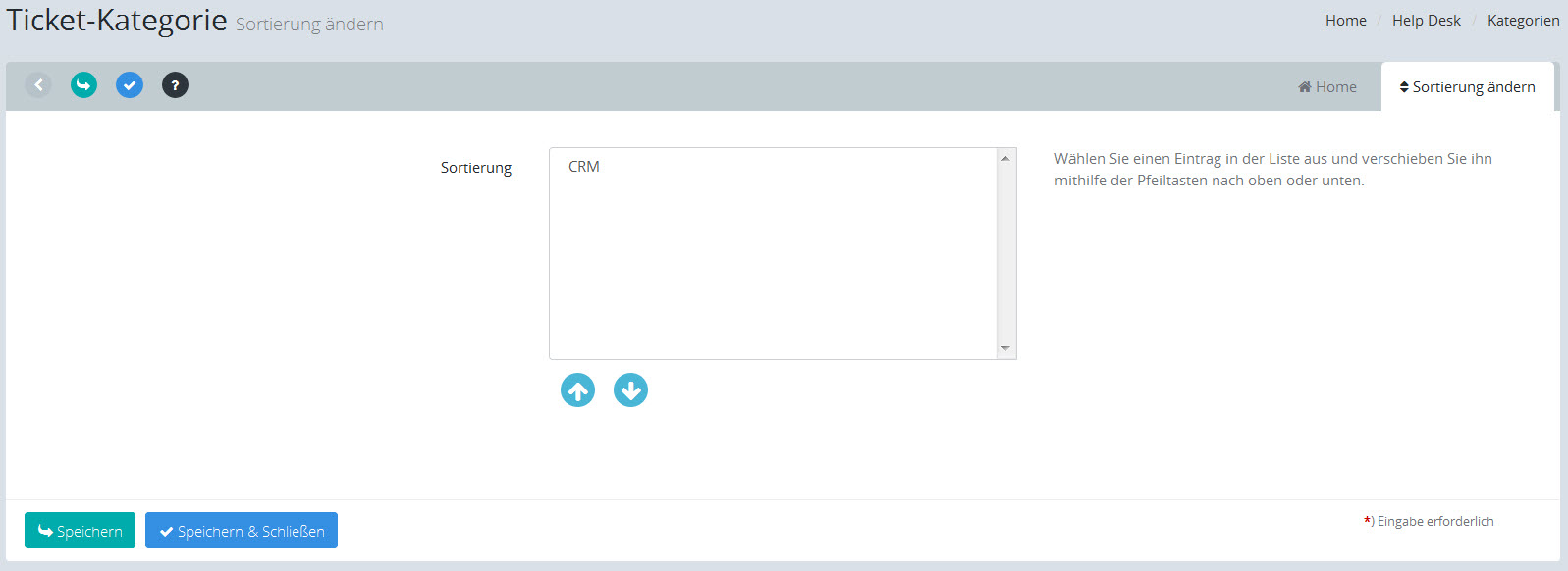Select the CRM entry in the list
The height and width of the screenshot is (571, 1568).
pyautogui.click(x=584, y=167)
